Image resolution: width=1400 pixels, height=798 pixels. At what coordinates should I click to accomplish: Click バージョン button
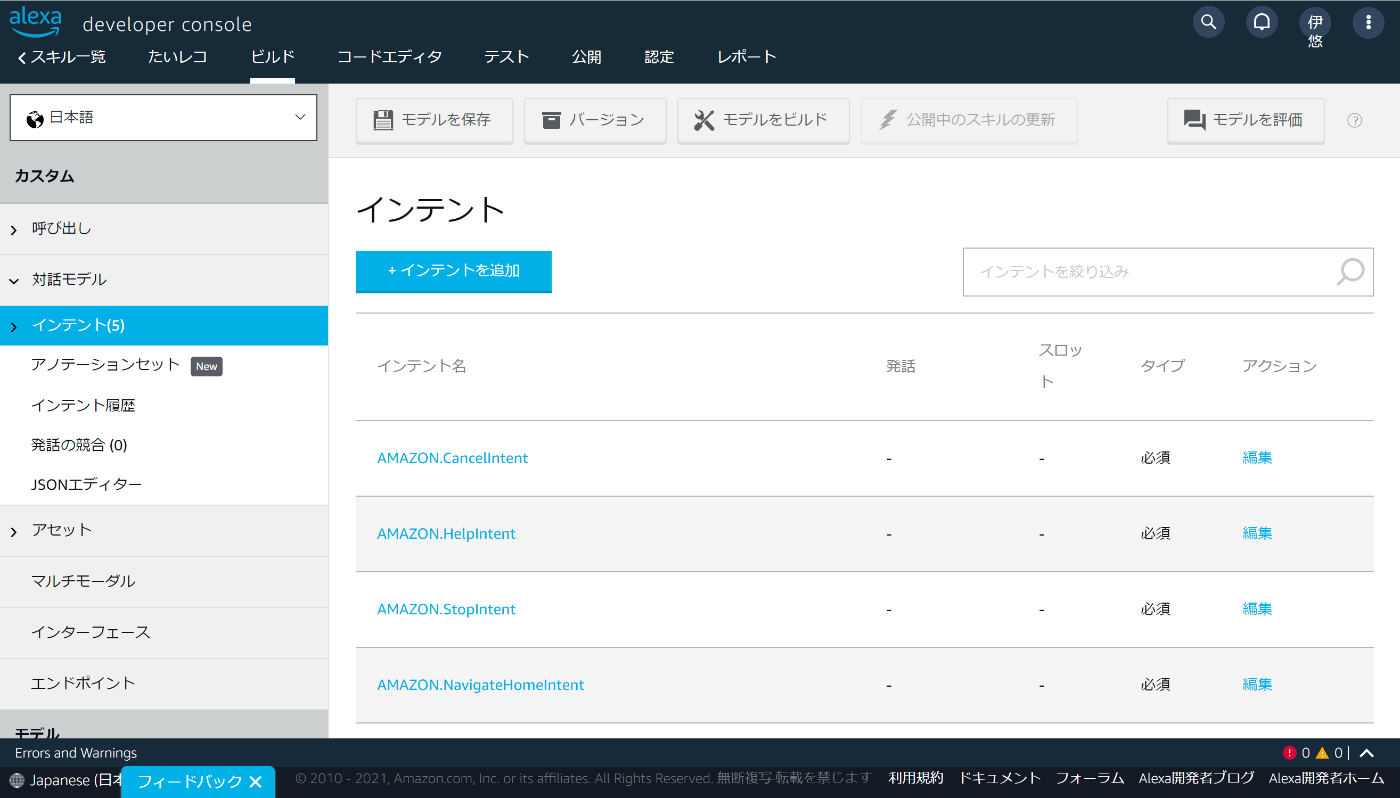click(x=595, y=120)
